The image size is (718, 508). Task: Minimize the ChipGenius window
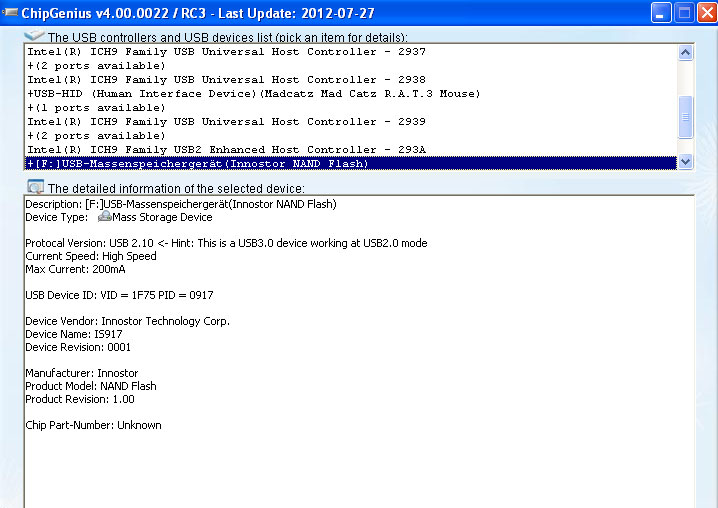[661, 13]
